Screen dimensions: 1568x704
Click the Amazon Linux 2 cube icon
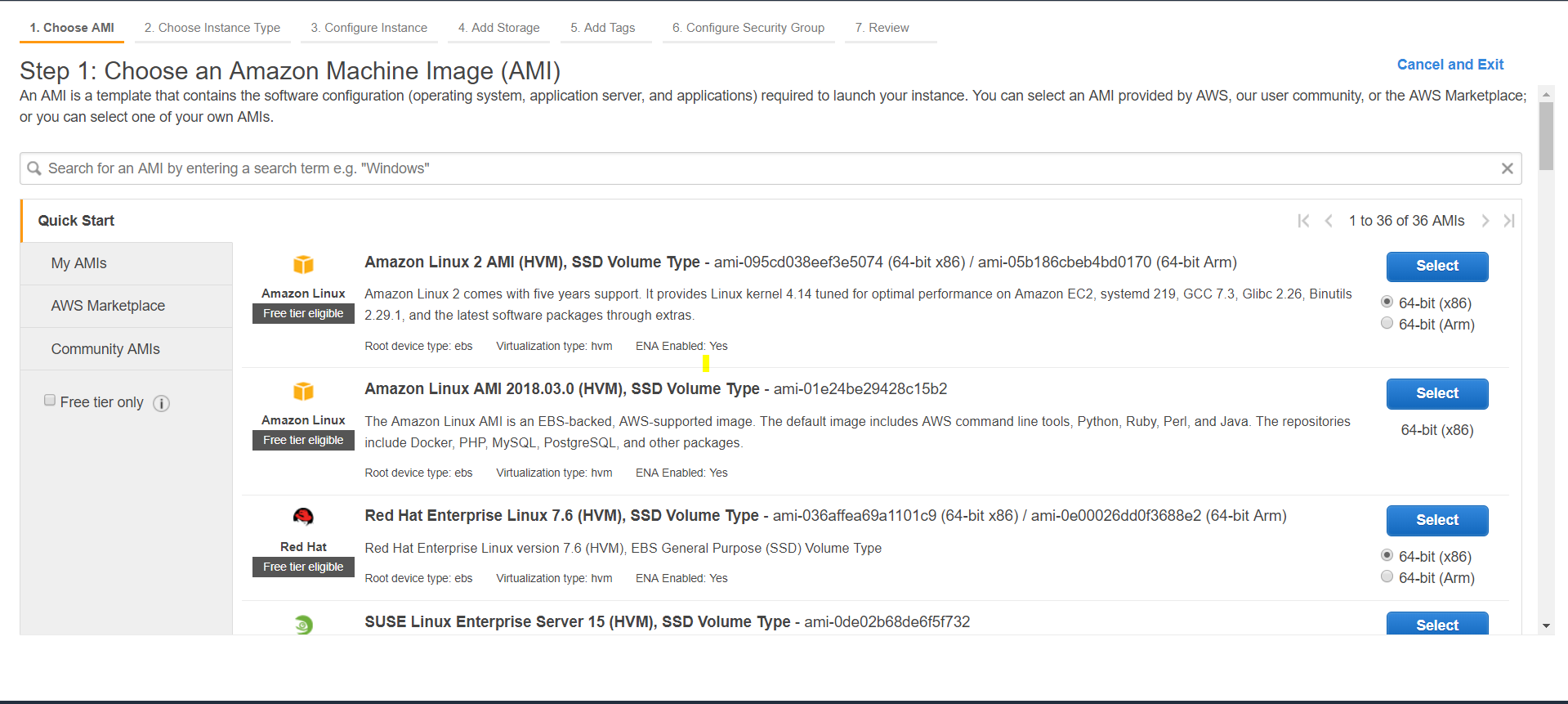[x=303, y=264]
